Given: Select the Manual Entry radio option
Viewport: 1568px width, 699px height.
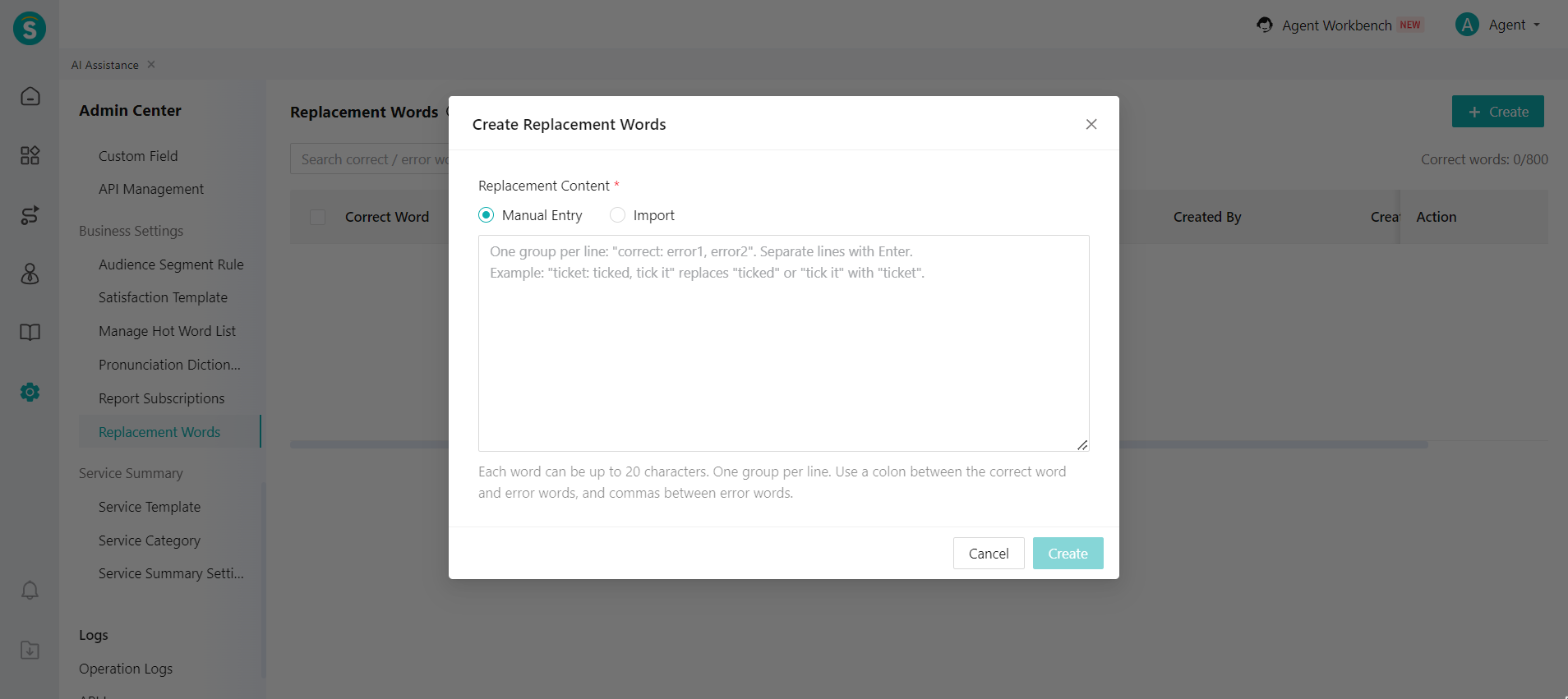Looking at the screenshot, I should click(x=486, y=215).
